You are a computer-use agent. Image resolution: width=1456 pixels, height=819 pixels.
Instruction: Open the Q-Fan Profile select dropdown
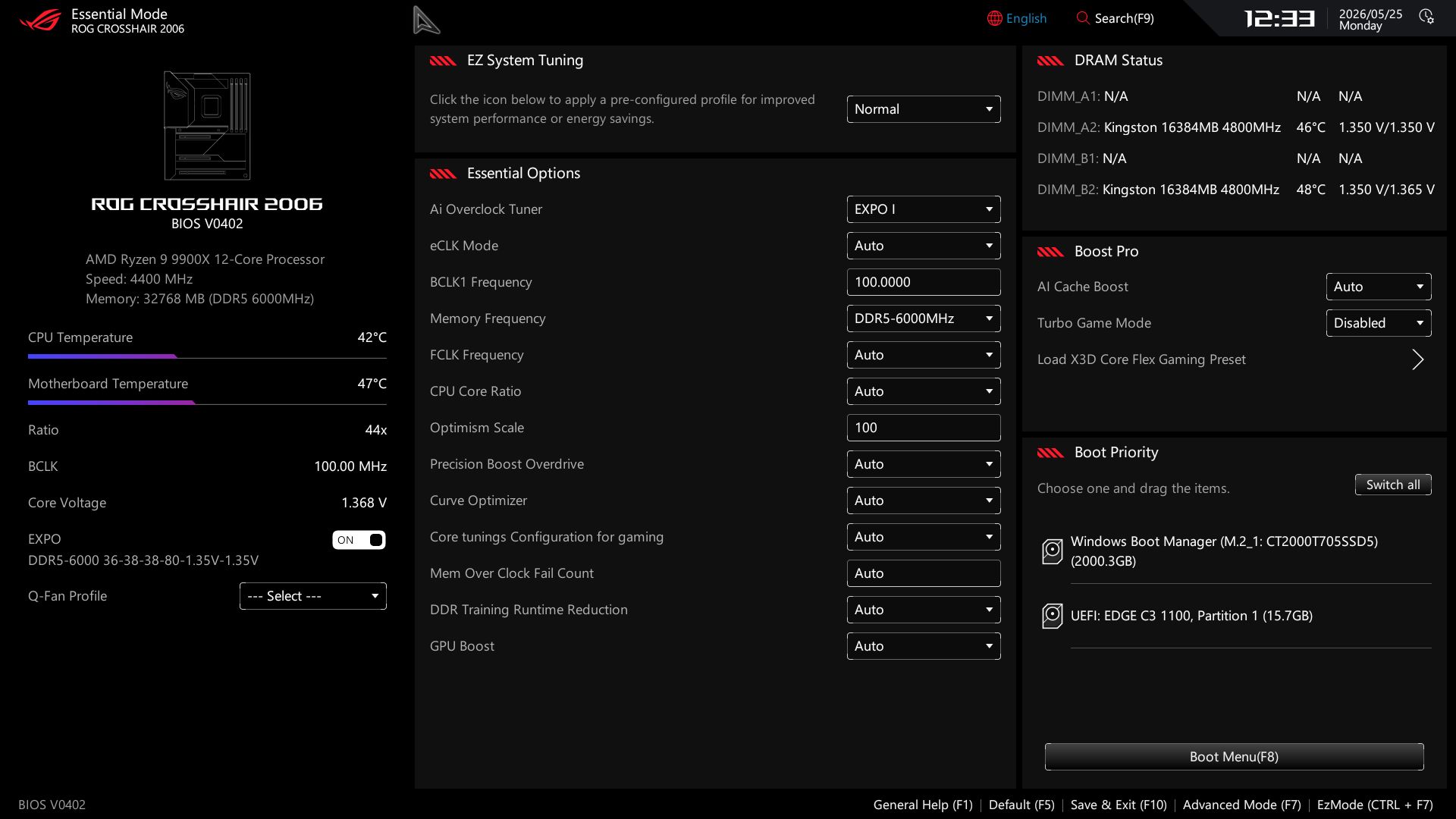tap(313, 596)
